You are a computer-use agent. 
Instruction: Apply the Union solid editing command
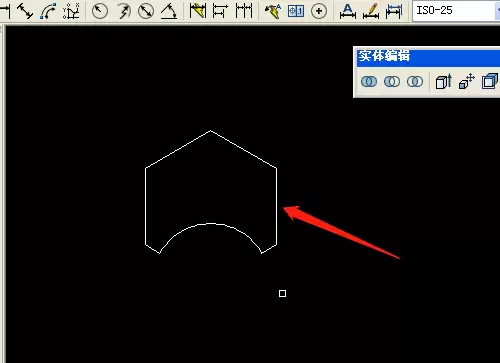(369, 81)
